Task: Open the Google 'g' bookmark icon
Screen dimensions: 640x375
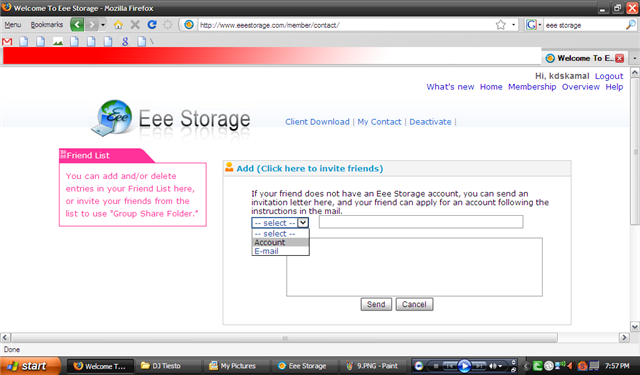Action: (x=125, y=42)
